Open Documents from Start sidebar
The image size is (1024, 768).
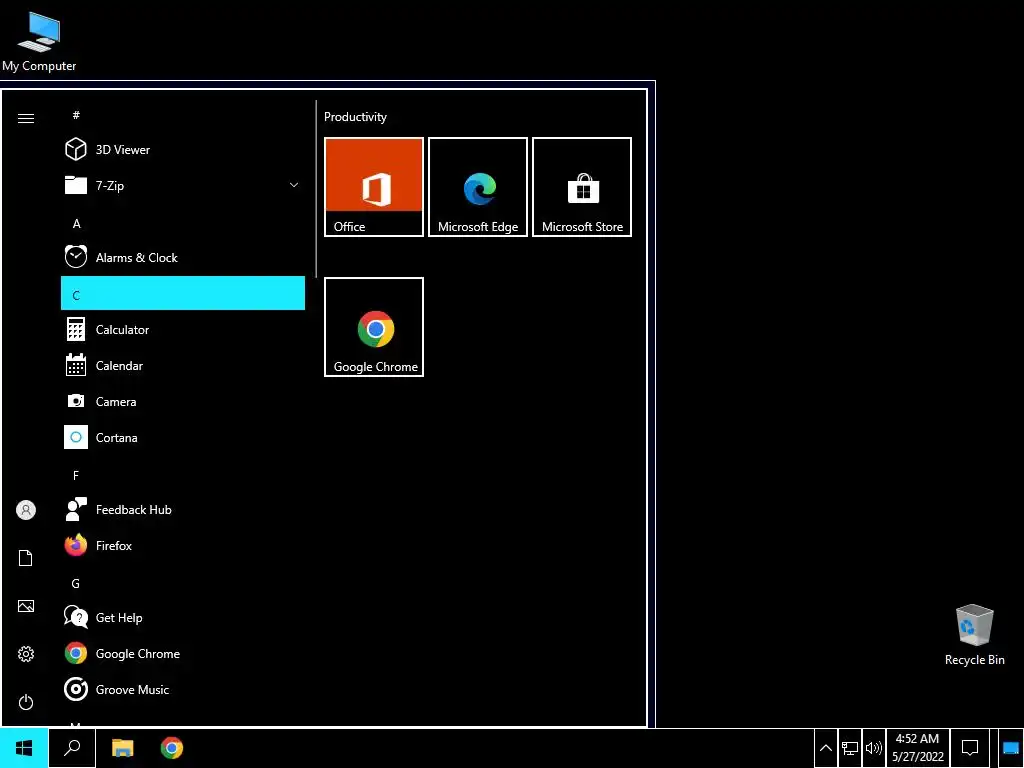click(x=26, y=558)
